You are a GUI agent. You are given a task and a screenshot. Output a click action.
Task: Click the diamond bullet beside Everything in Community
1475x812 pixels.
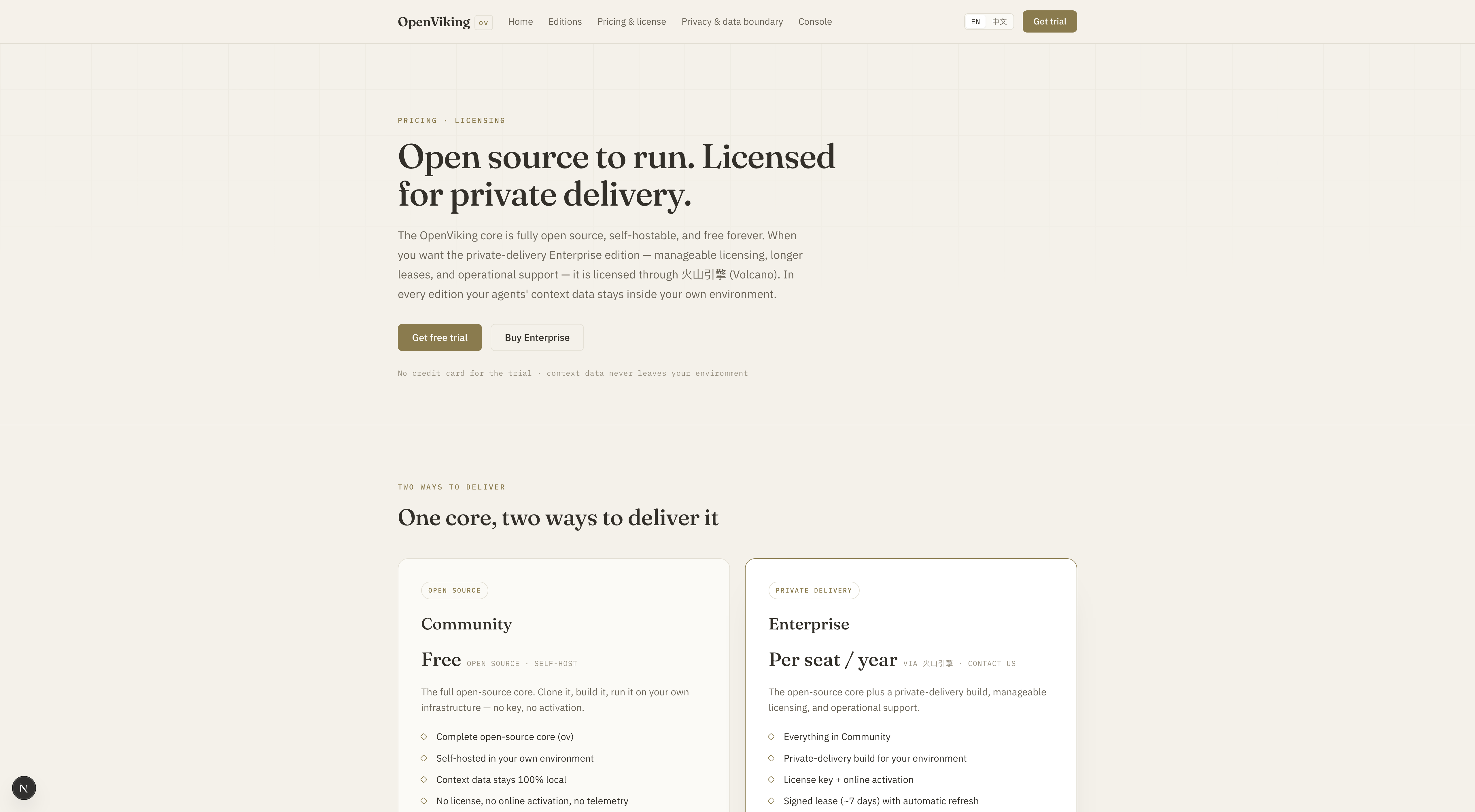(771, 737)
